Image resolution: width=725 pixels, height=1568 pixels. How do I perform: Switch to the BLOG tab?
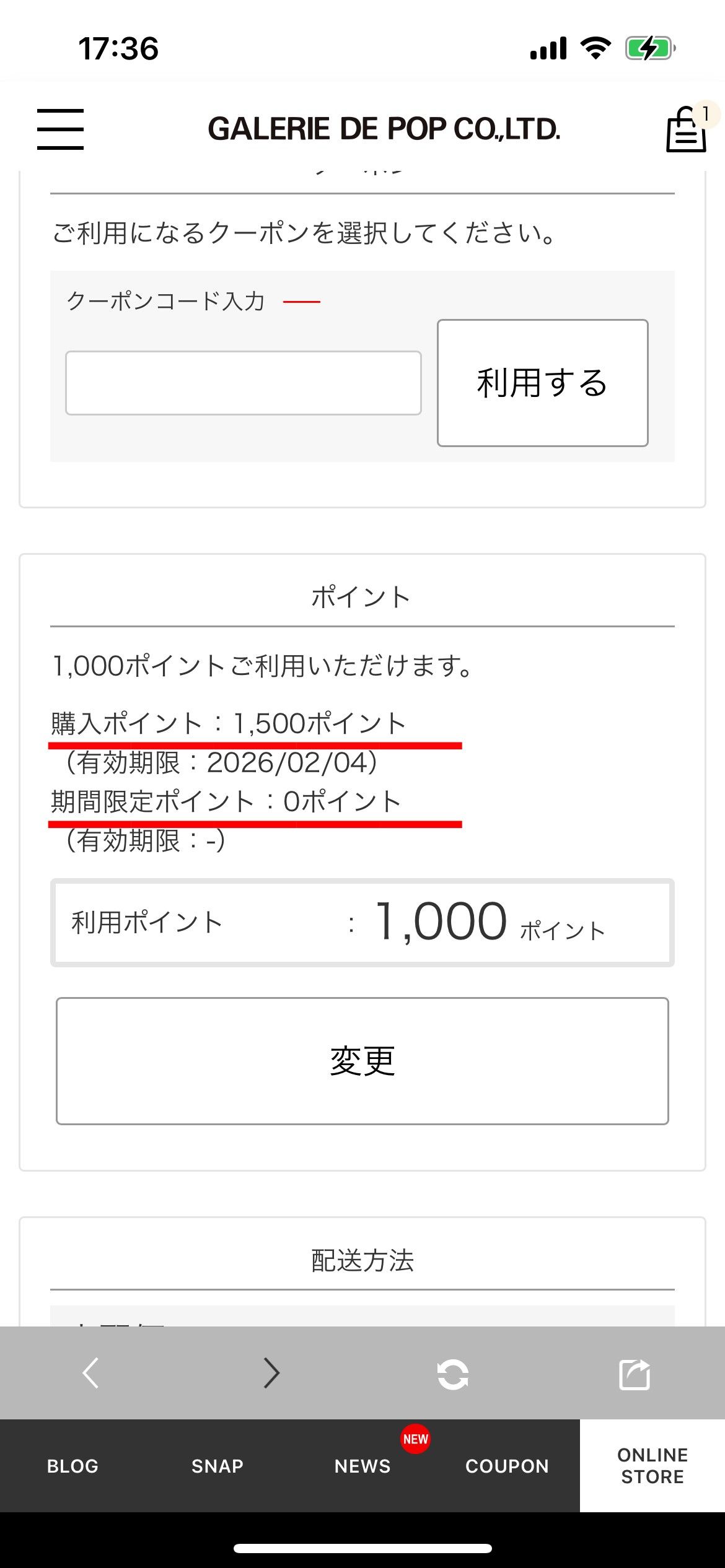72,1466
